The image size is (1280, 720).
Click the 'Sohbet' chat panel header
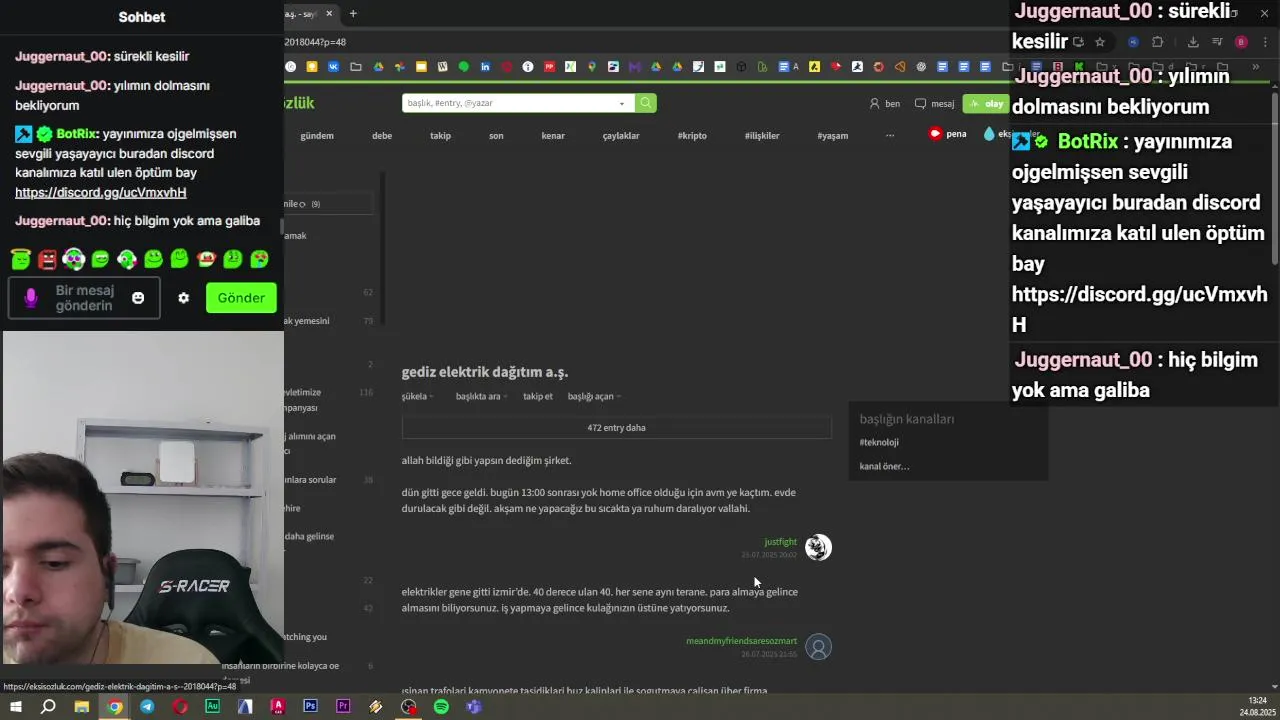click(x=142, y=17)
